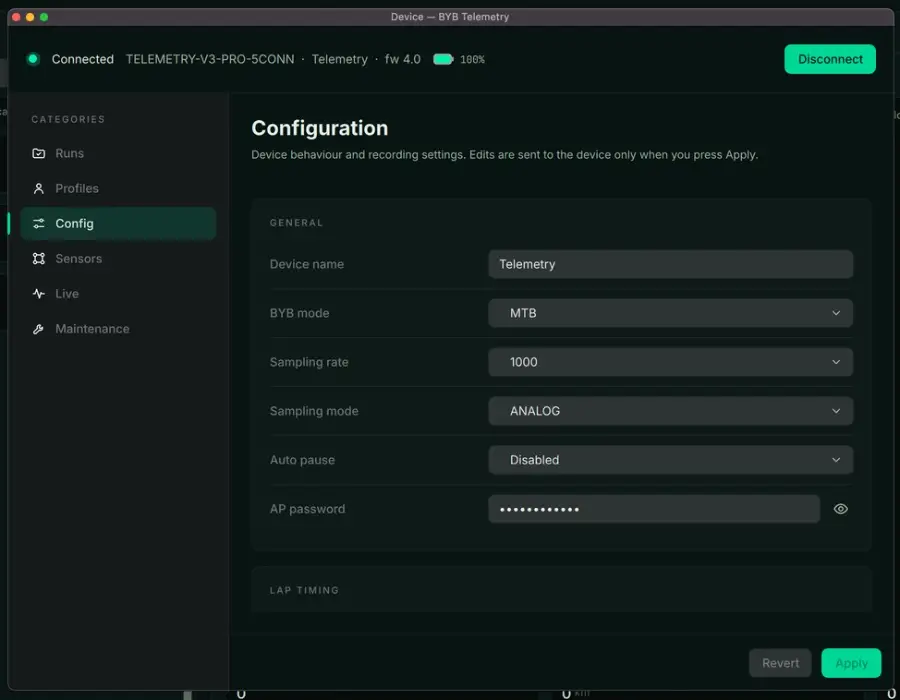900x700 pixels.
Task: Click the Runs folder icon in sidebar
Action: click(38, 153)
